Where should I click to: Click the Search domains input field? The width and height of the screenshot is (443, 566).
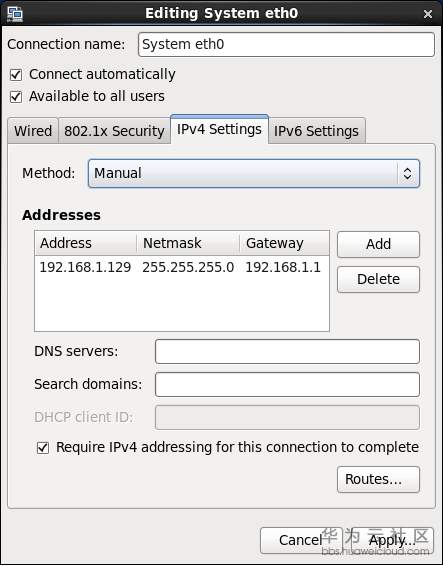point(287,384)
